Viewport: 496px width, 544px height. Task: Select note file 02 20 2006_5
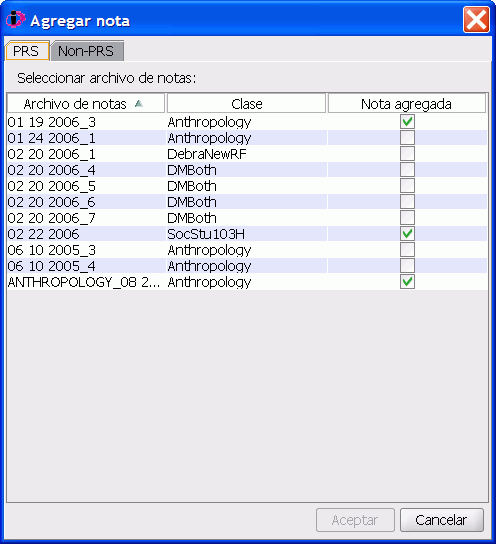tap(51, 186)
